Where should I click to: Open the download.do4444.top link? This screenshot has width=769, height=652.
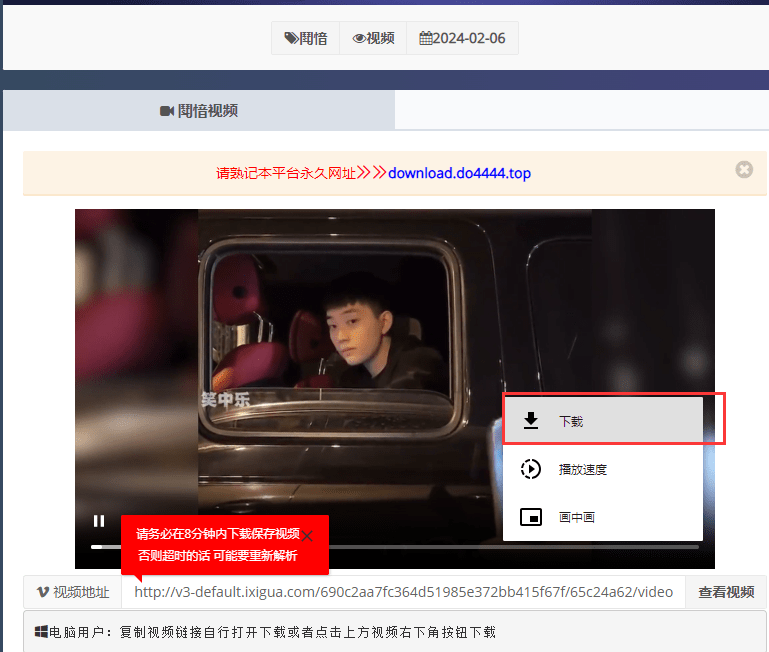(x=459, y=173)
